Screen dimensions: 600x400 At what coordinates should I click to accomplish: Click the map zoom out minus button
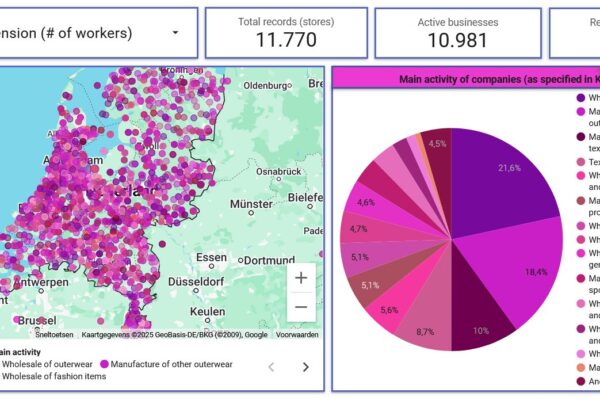302,307
